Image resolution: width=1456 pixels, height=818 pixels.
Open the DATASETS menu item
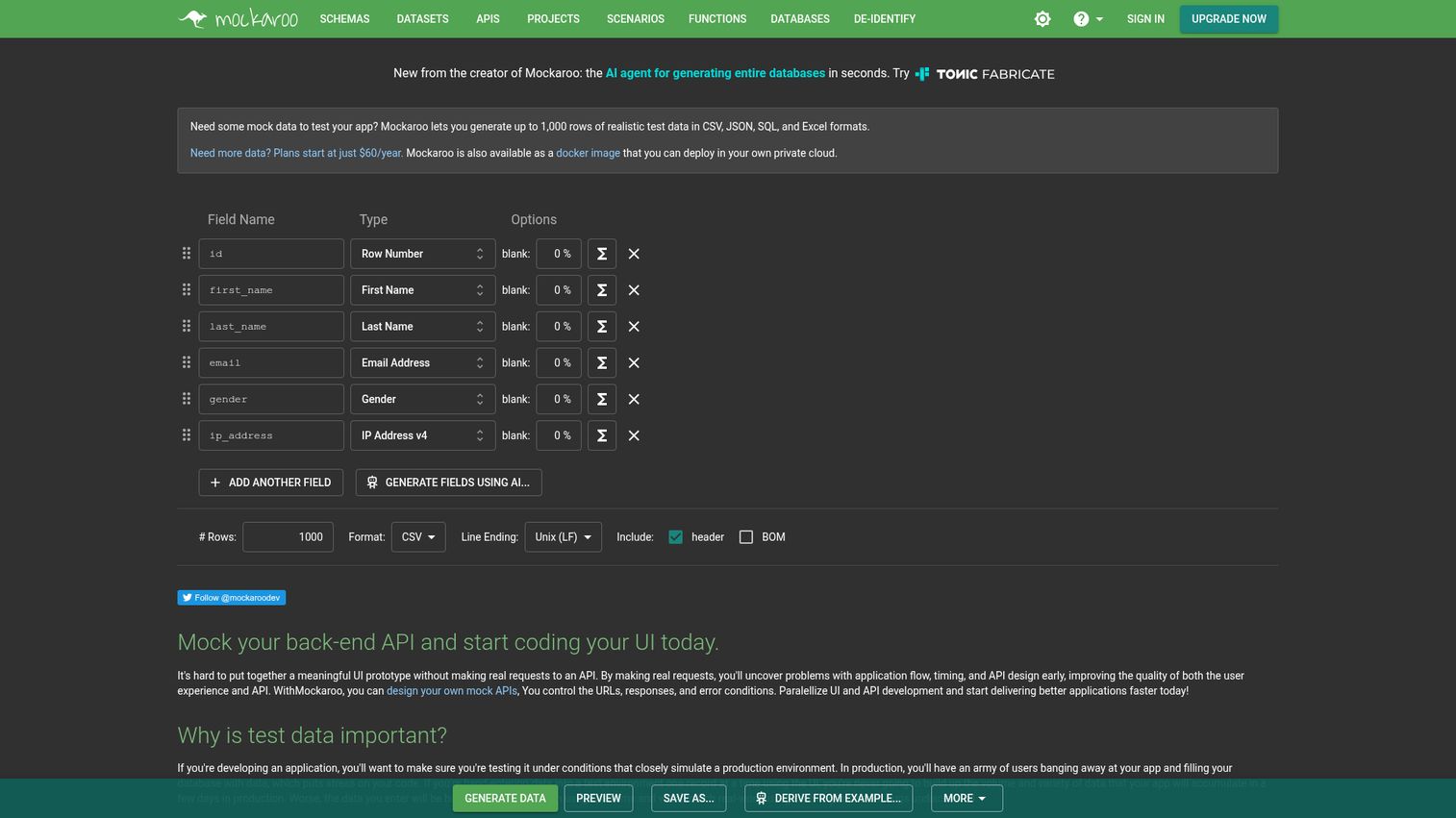[422, 19]
